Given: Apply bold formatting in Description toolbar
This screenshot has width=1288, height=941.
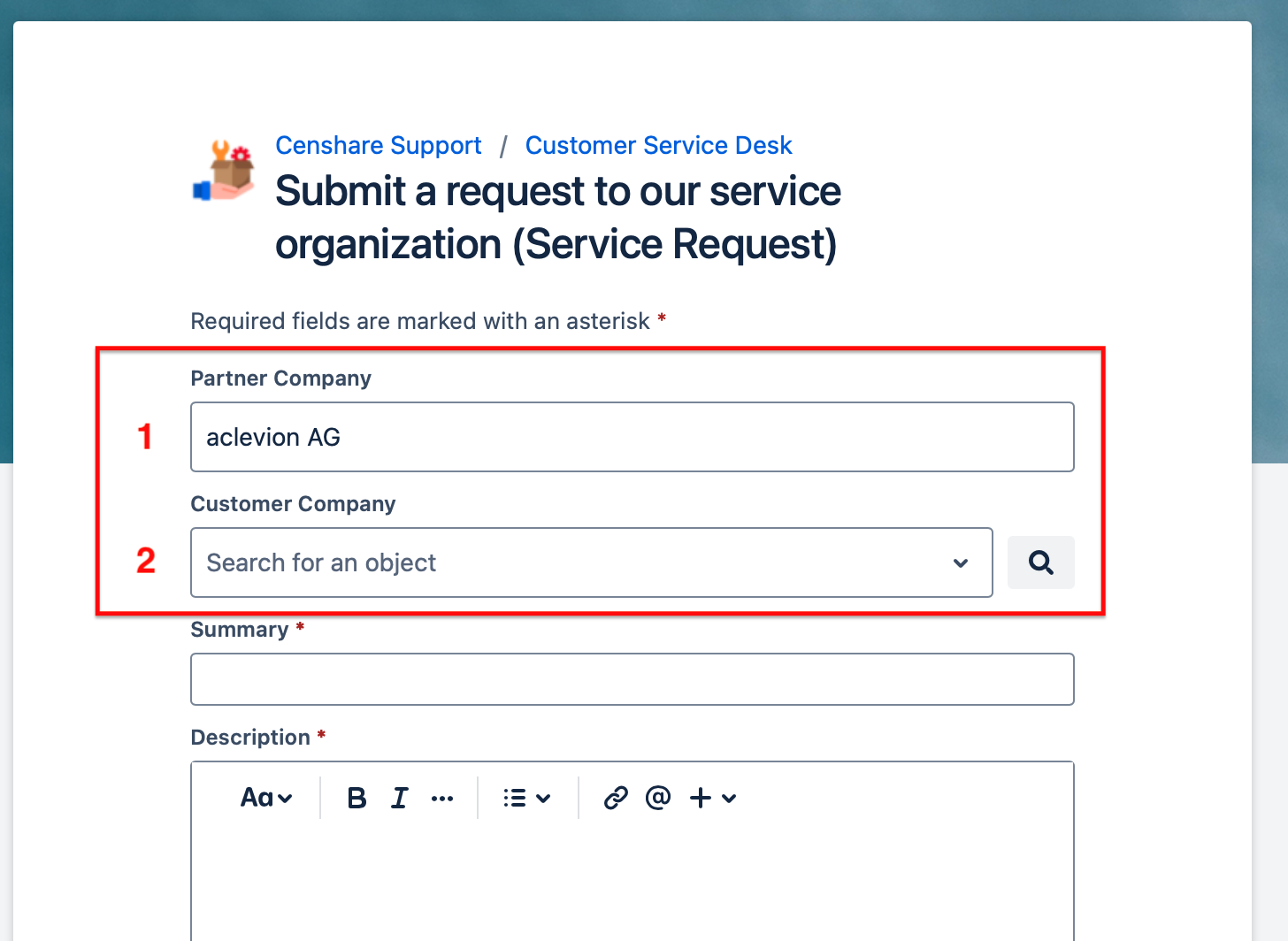Looking at the screenshot, I should pyautogui.click(x=356, y=797).
